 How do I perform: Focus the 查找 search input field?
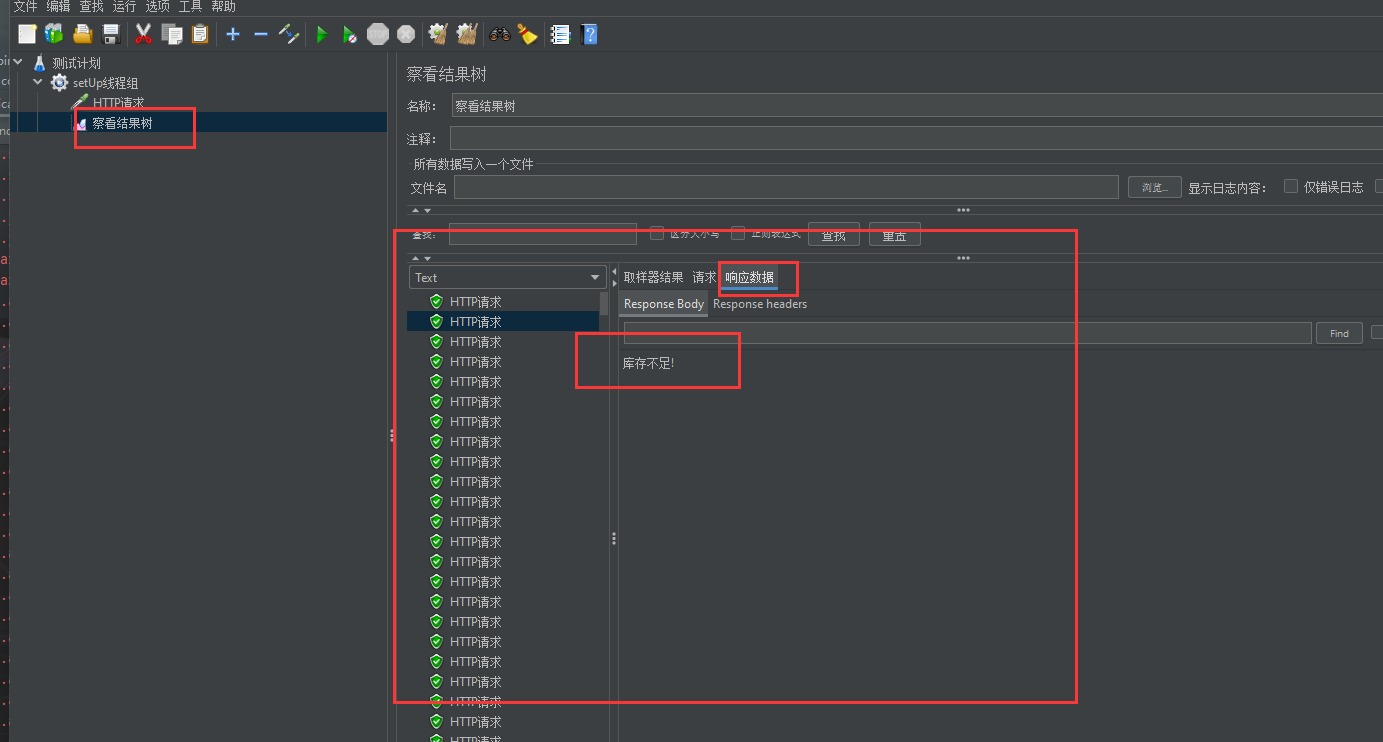click(543, 234)
